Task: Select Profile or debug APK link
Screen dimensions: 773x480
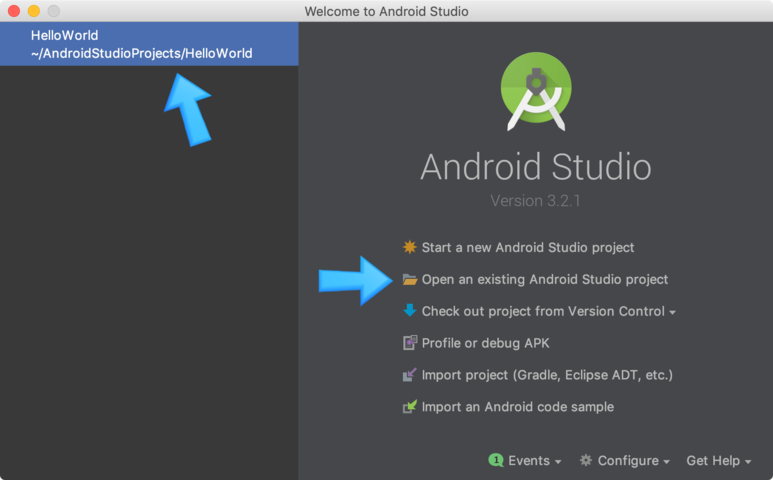Action: point(486,343)
